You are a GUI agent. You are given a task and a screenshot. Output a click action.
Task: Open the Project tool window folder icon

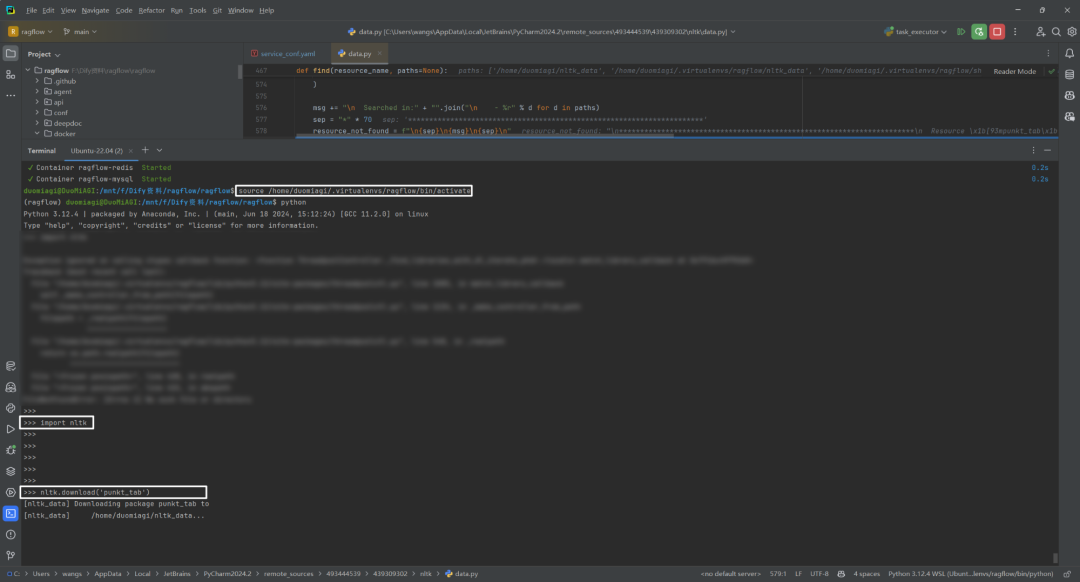[10, 53]
